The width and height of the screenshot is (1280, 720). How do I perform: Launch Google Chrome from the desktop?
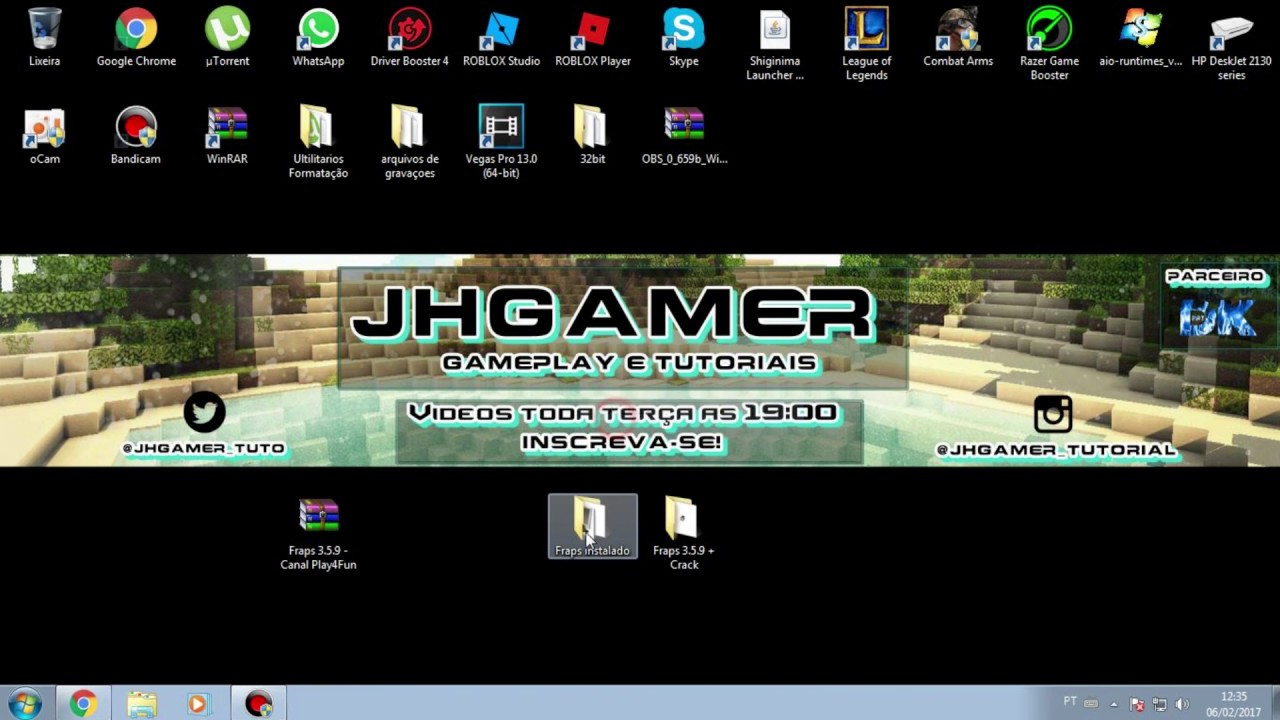(x=136, y=38)
